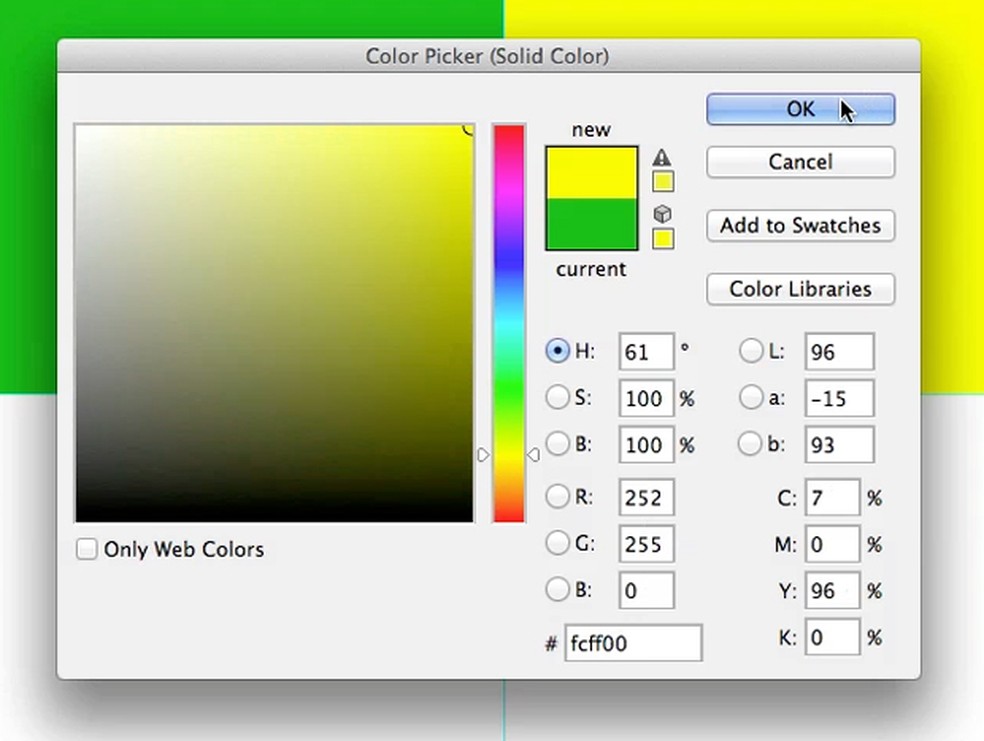Click the new color preview swatch
The width and height of the screenshot is (984, 741).
point(591,172)
